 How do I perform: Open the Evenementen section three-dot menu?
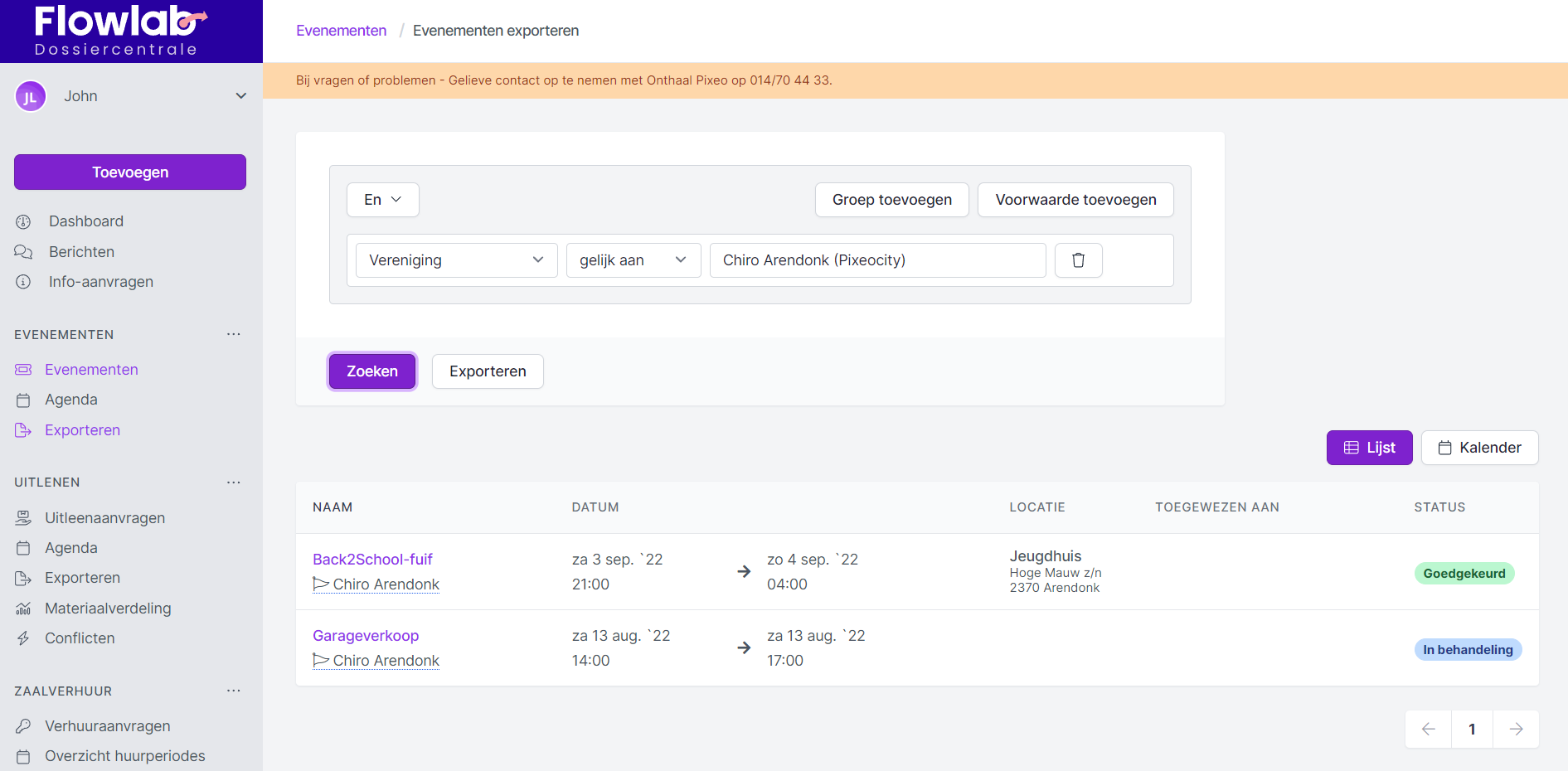point(234,334)
